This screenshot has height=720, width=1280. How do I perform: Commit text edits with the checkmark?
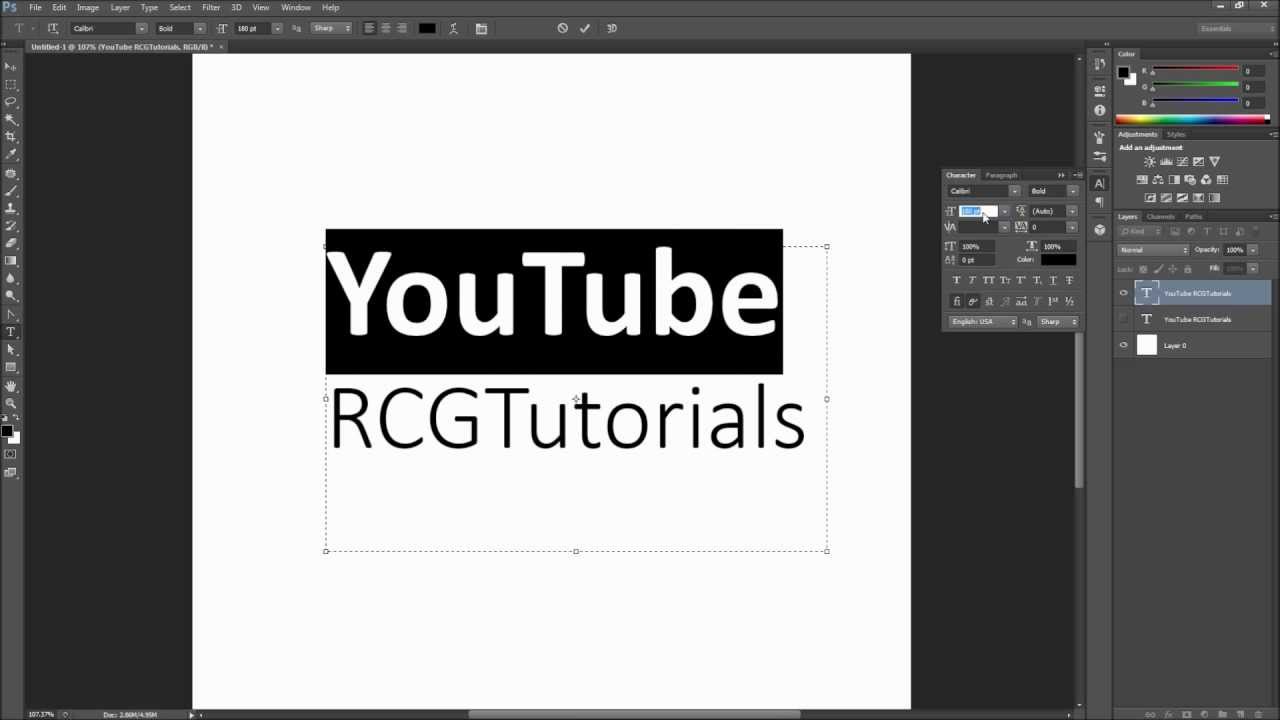(x=585, y=28)
